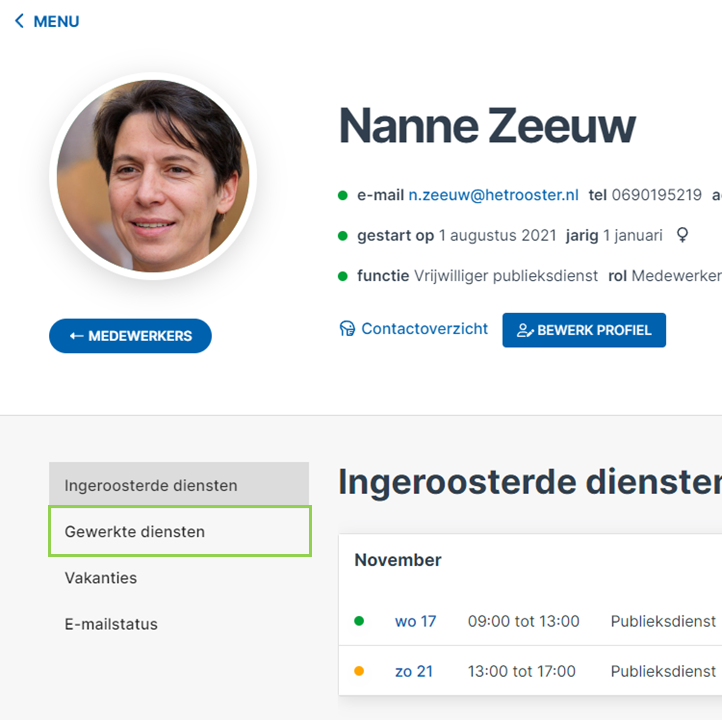Switch to the Gewerkte diensten tab
Viewport: 722px width, 720px height.
point(180,531)
